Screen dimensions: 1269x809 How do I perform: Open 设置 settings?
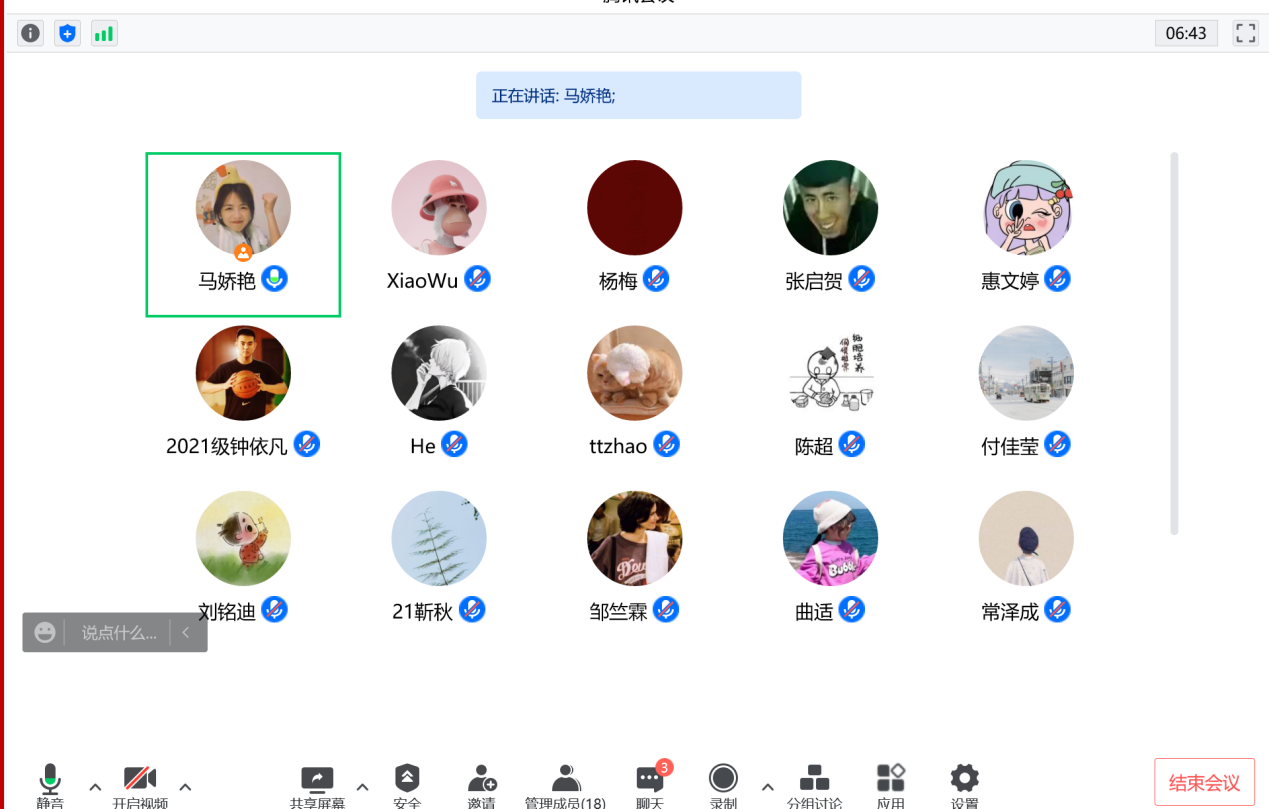click(964, 783)
